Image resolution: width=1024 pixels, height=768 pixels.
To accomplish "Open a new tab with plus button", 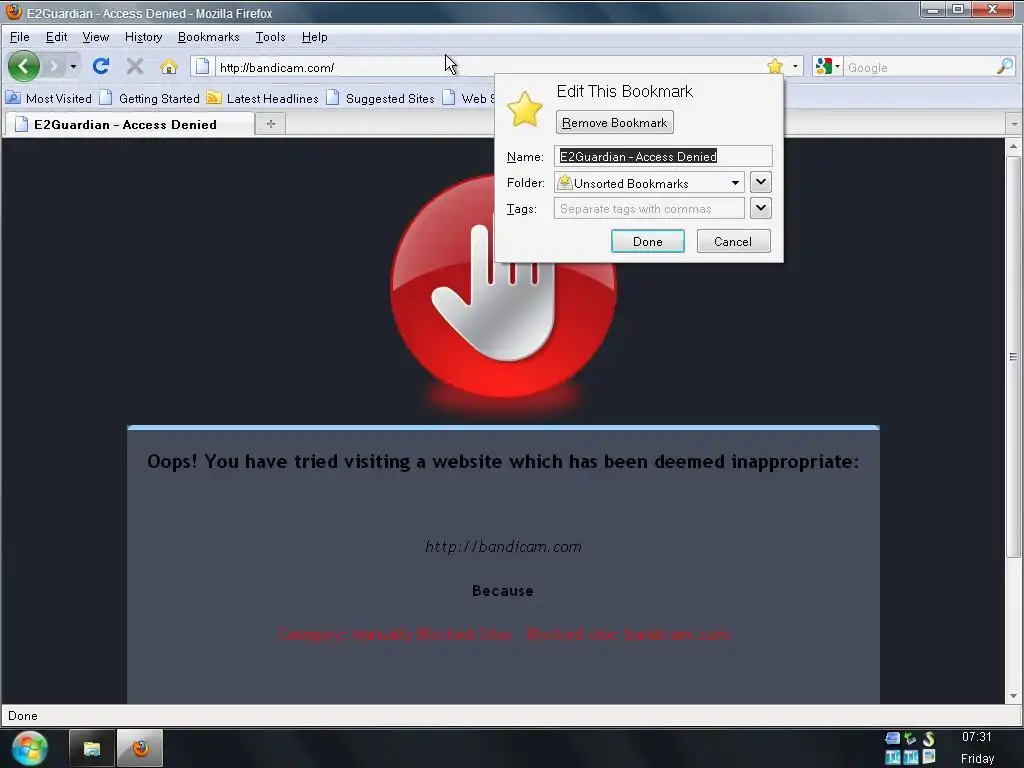I will pos(270,123).
